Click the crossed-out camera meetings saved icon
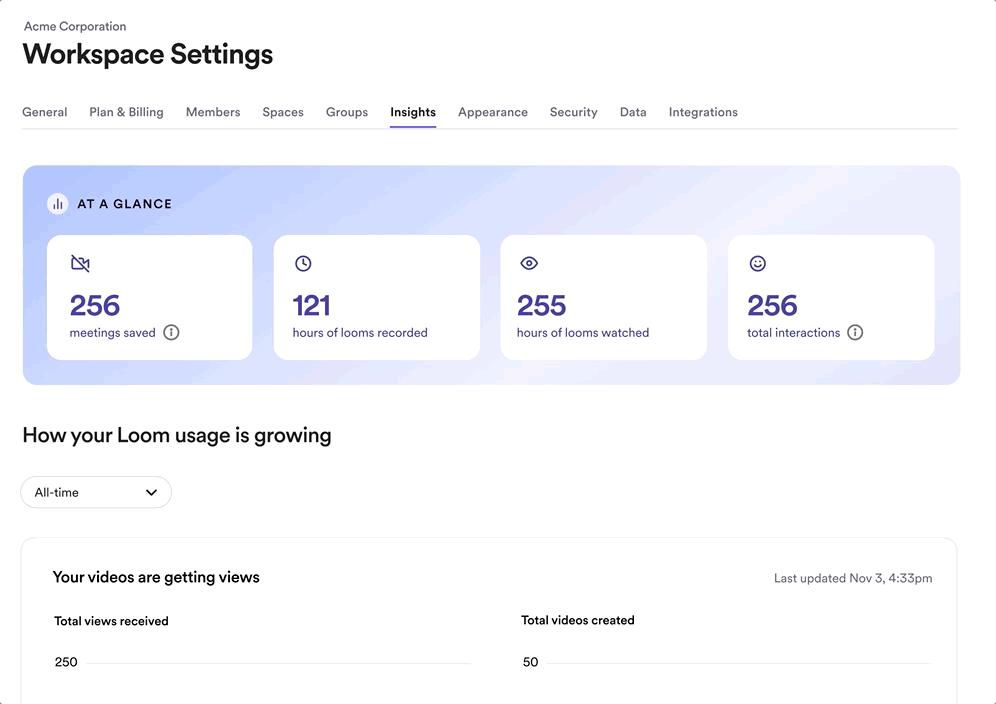Screen dimensions: 996x704 80,264
